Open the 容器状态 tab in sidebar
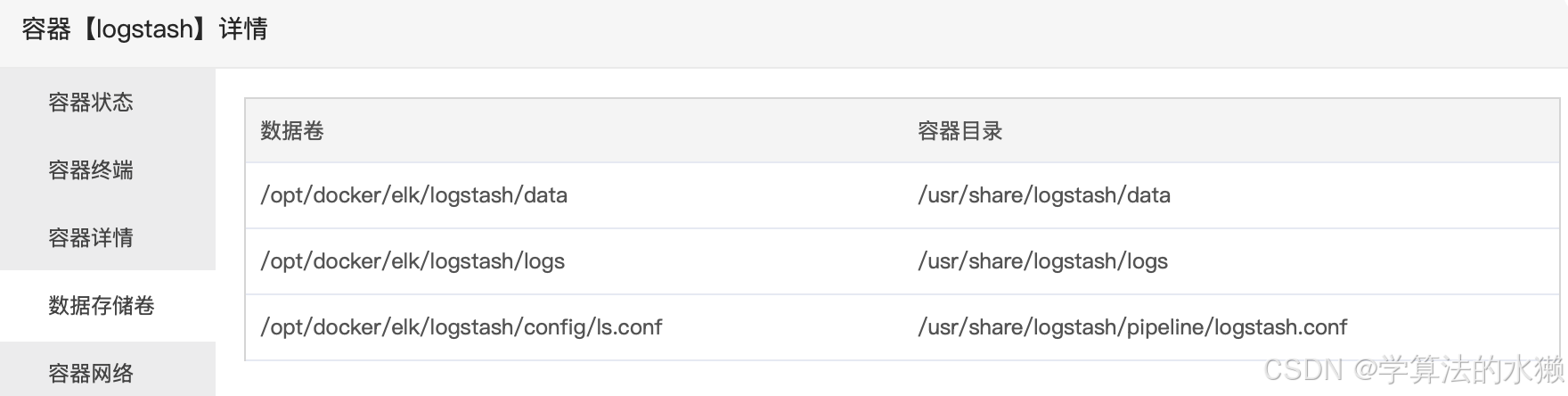 pyautogui.click(x=91, y=103)
